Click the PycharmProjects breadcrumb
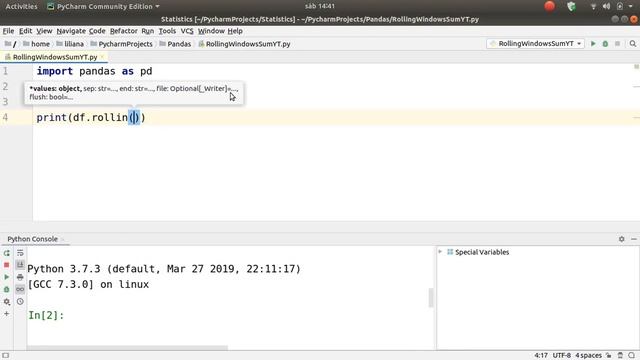 click(121, 44)
